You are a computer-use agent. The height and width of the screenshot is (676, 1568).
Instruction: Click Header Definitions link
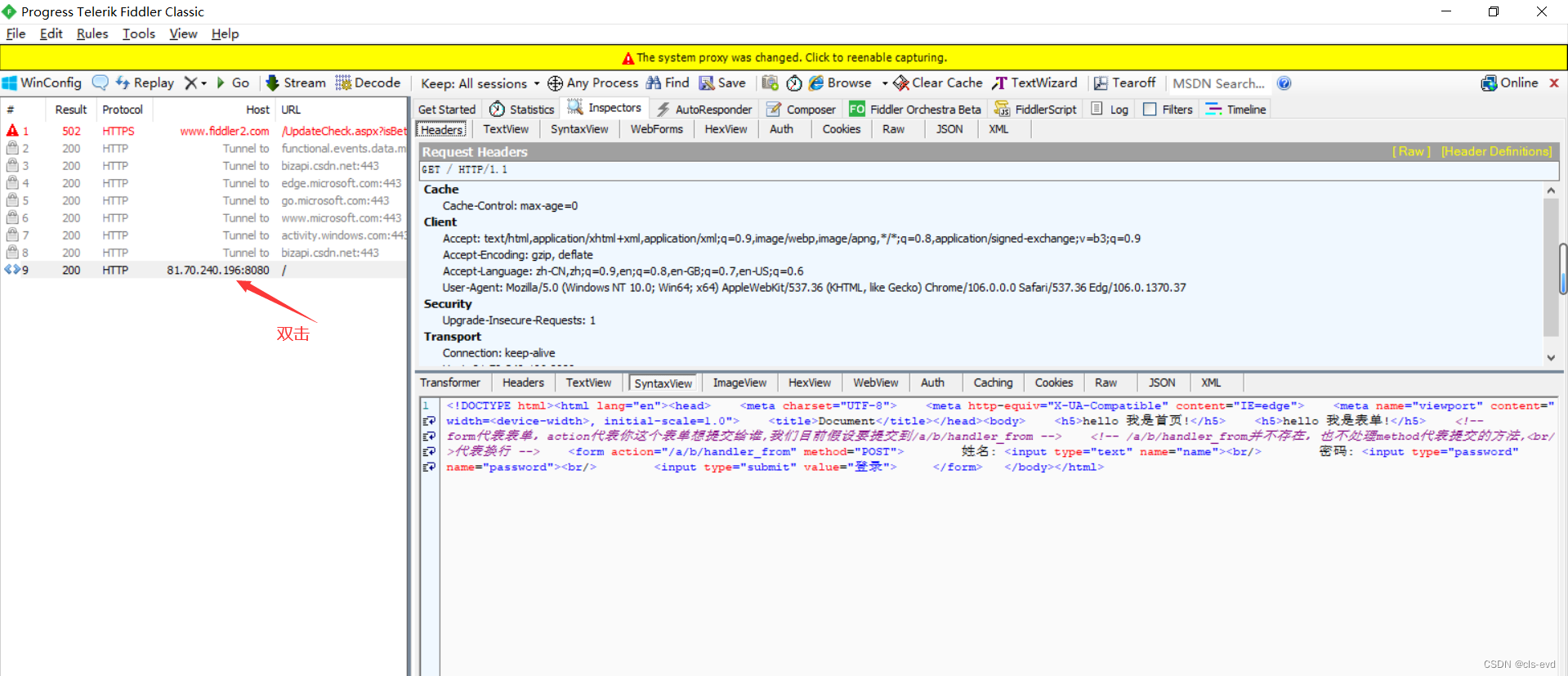[1496, 152]
